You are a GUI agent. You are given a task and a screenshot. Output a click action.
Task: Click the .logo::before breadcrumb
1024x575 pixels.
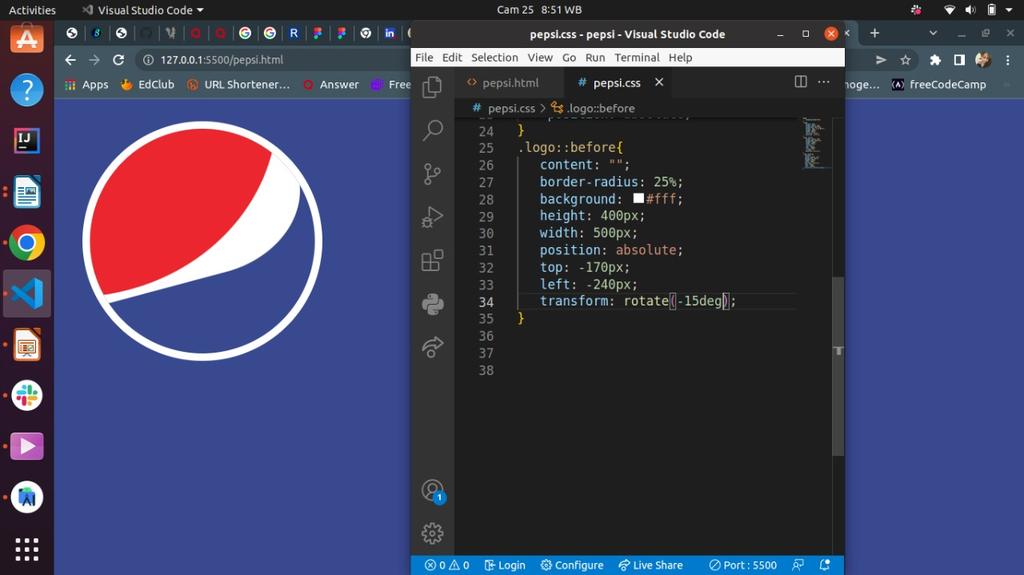coord(600,108)
